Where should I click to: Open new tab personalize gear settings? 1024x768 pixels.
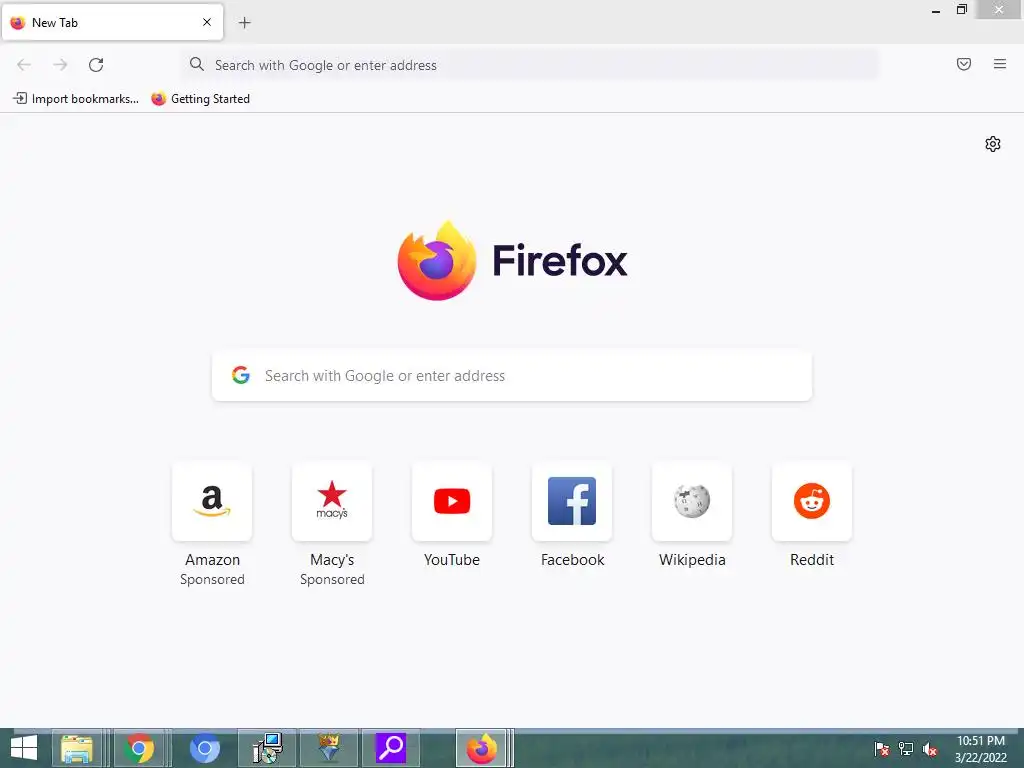point(993,144)
